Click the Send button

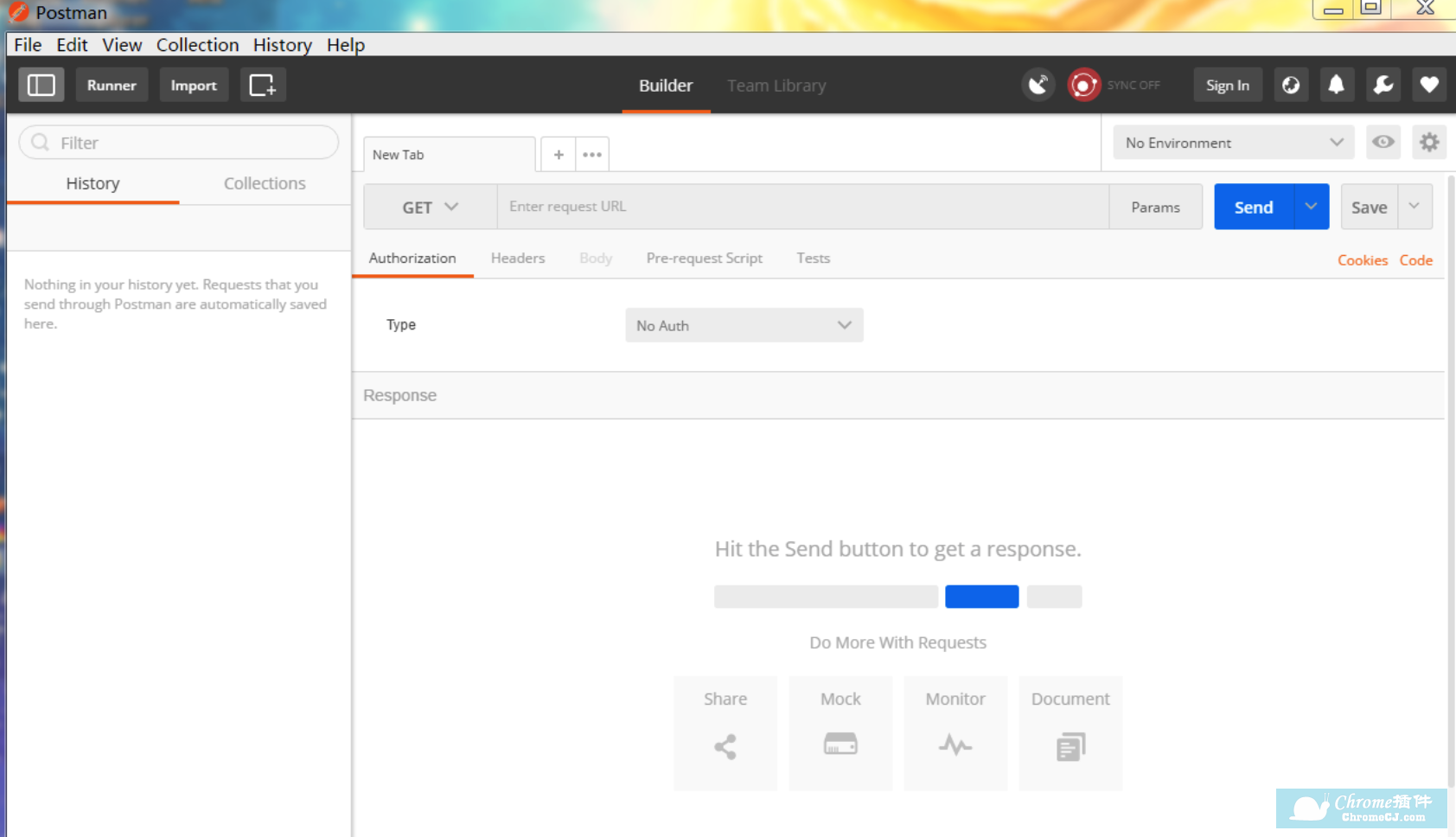click(x=1252, y=207)
